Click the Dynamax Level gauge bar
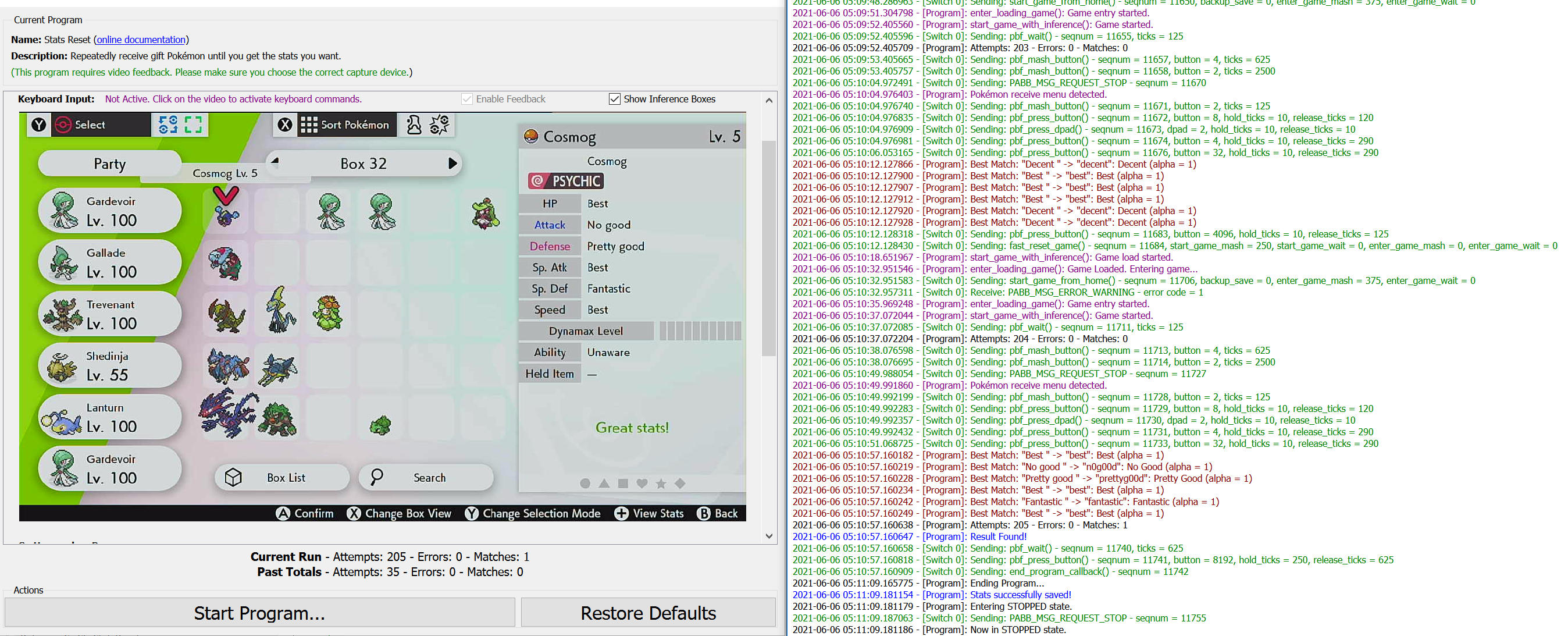 [700, 331]
